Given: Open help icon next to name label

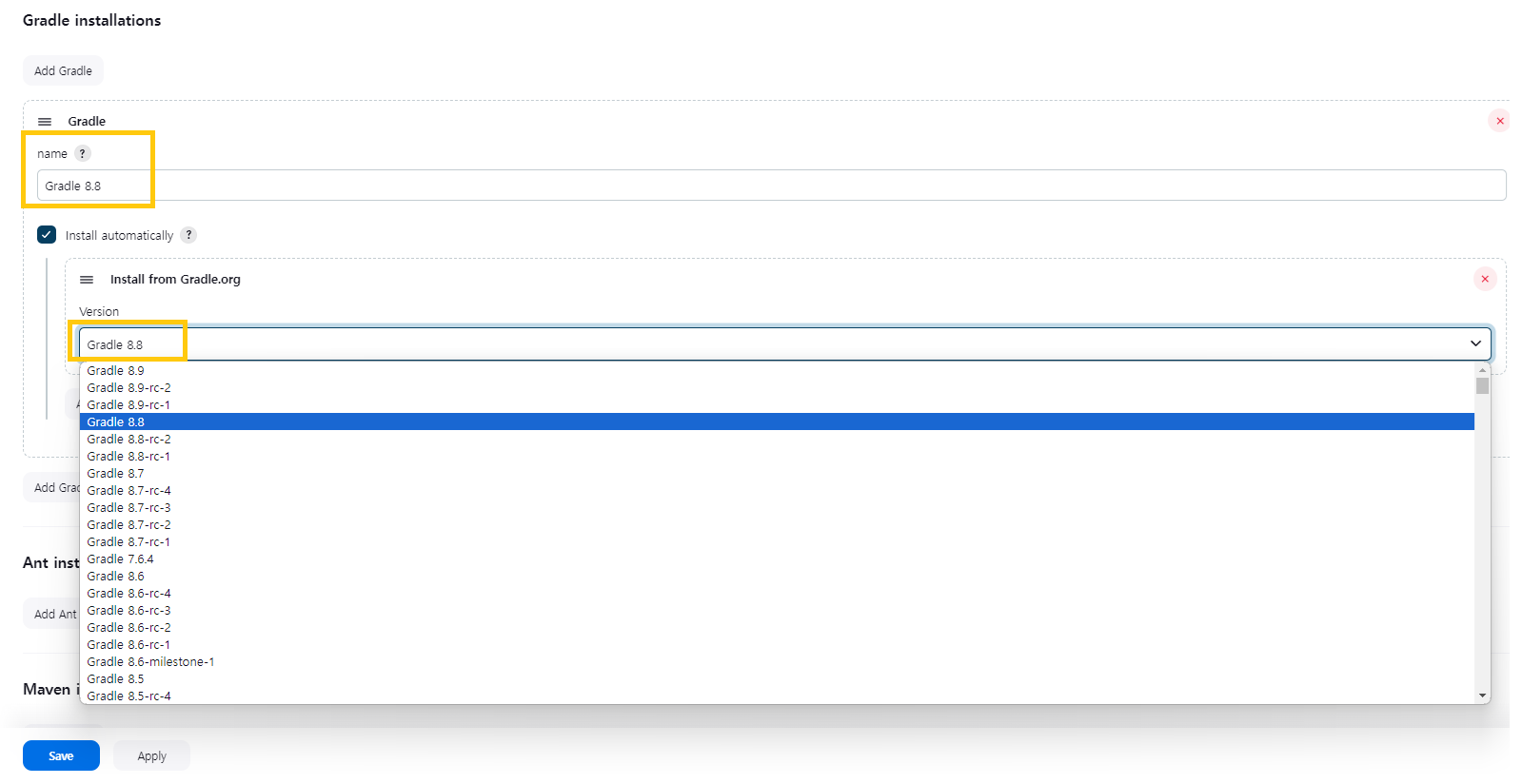Looking at the screenshot, I should [83, 153].
